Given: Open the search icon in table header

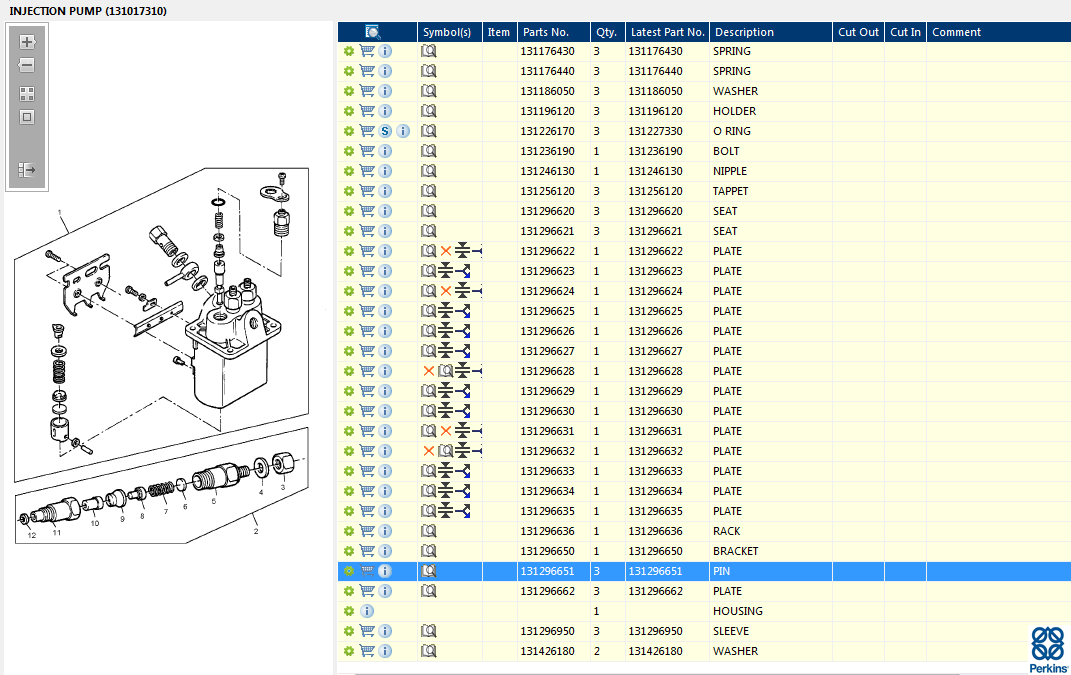Looking at the screenshot, I should coord(373,32).
